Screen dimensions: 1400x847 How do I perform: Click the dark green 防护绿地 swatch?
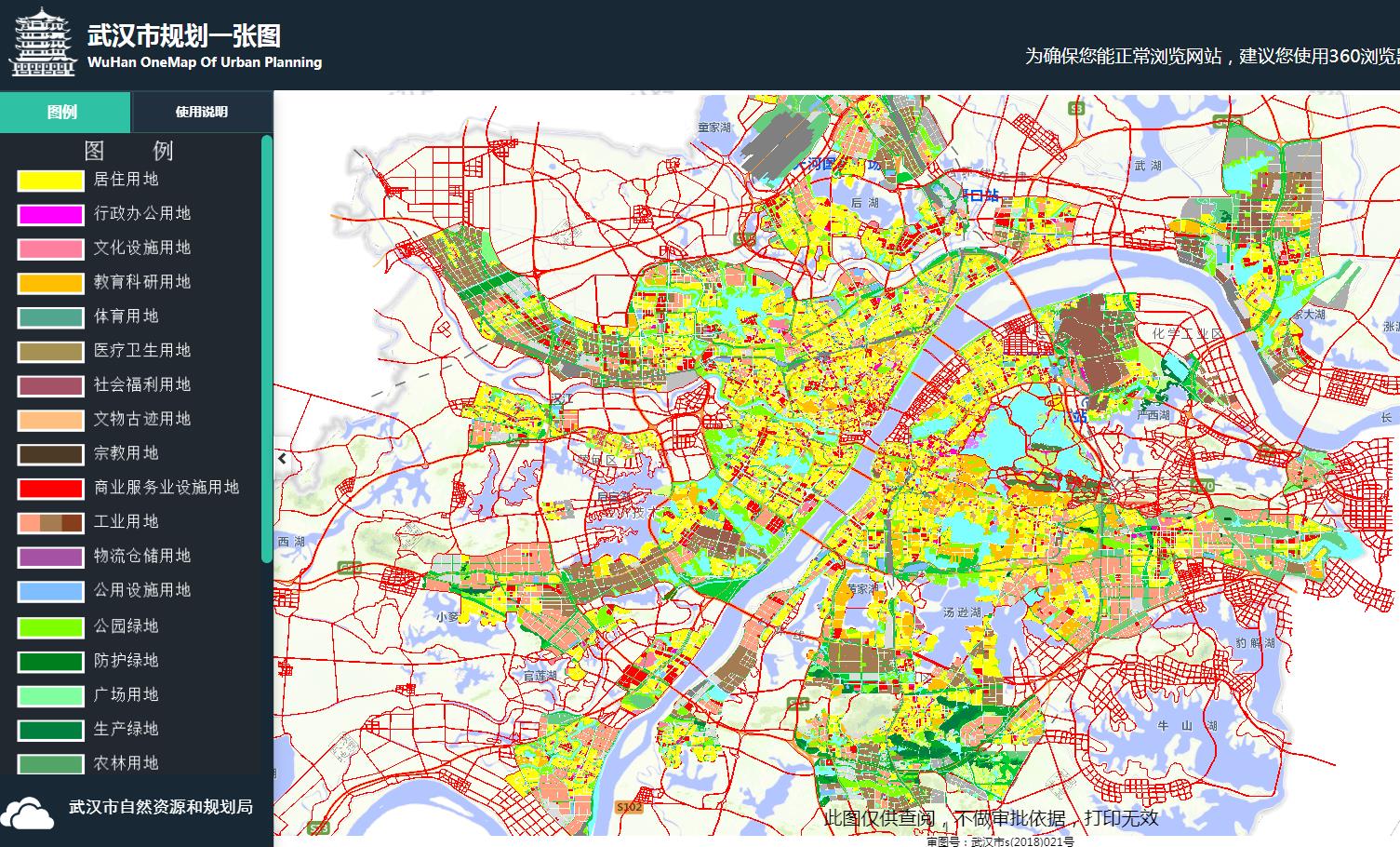[50, 662]
